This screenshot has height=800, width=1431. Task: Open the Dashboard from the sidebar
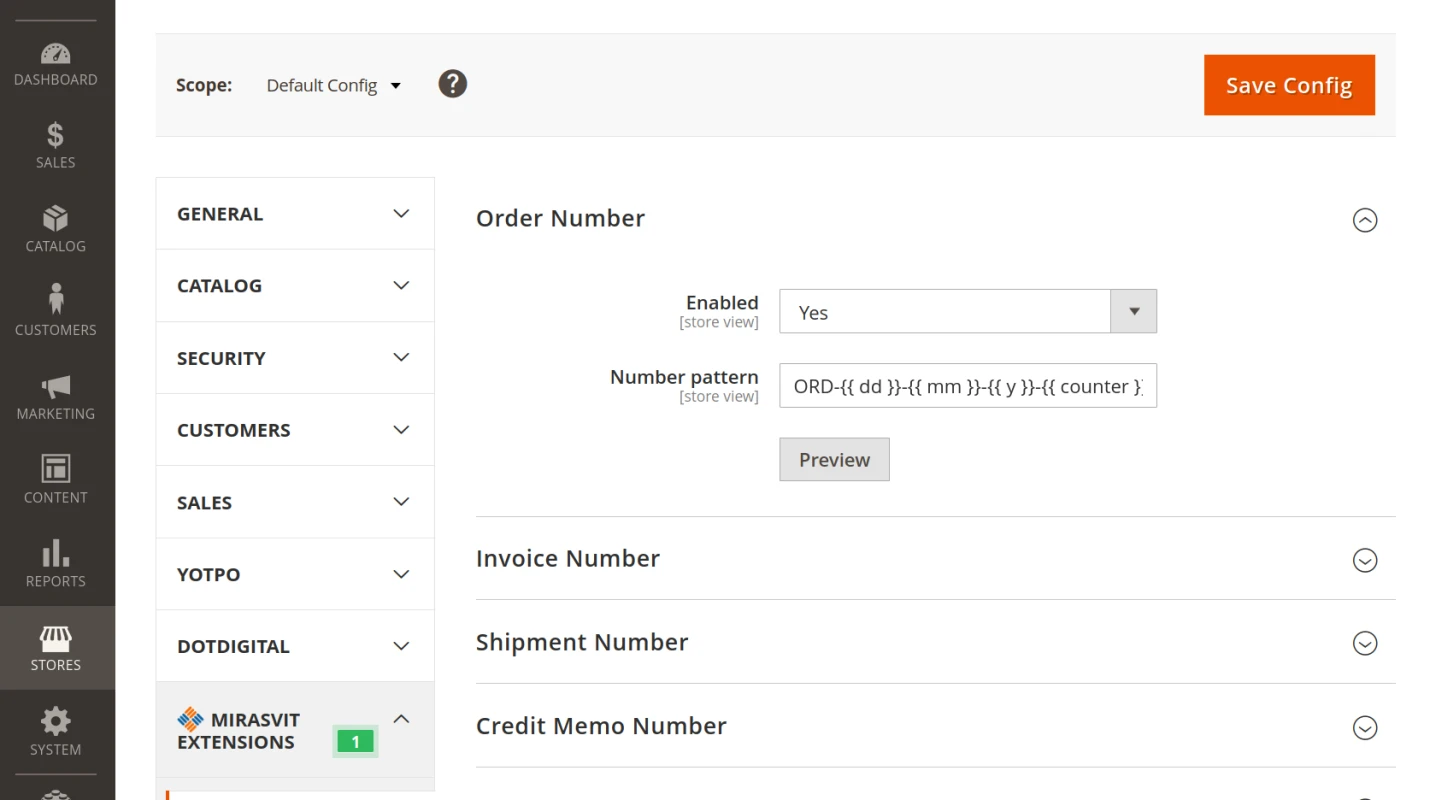(55, 62)
